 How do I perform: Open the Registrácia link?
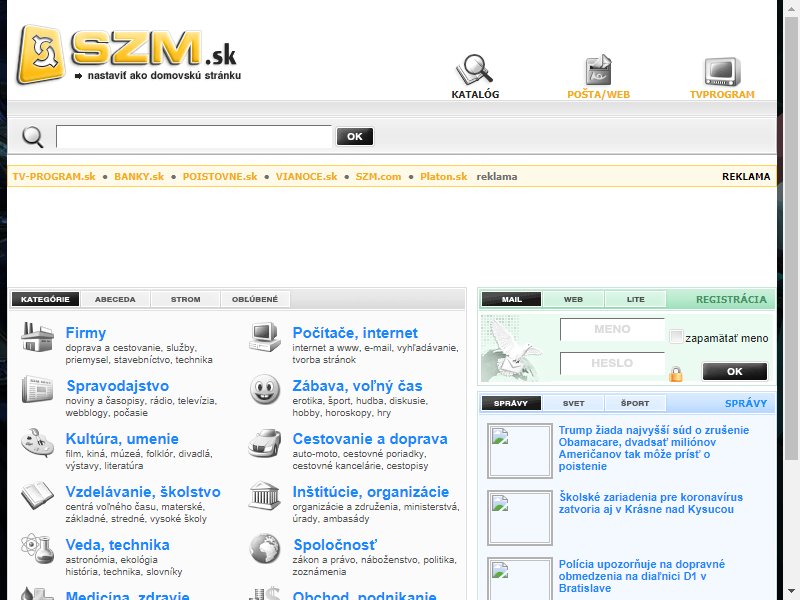(731, 299)
